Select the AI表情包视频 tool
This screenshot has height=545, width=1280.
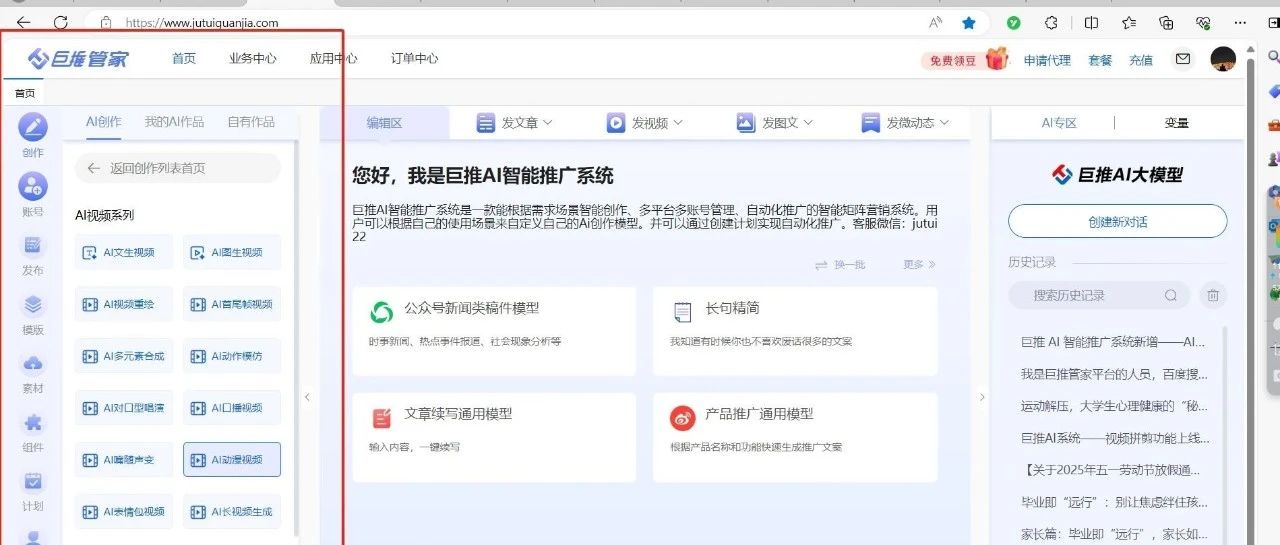click(x=124, y=512)
